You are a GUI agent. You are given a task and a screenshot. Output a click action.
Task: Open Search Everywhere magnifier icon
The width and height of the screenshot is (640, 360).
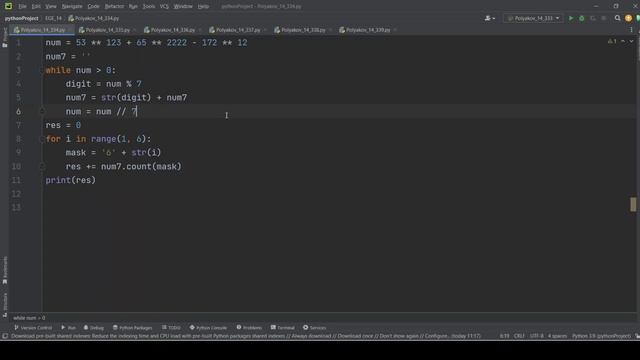click(618, 18)
